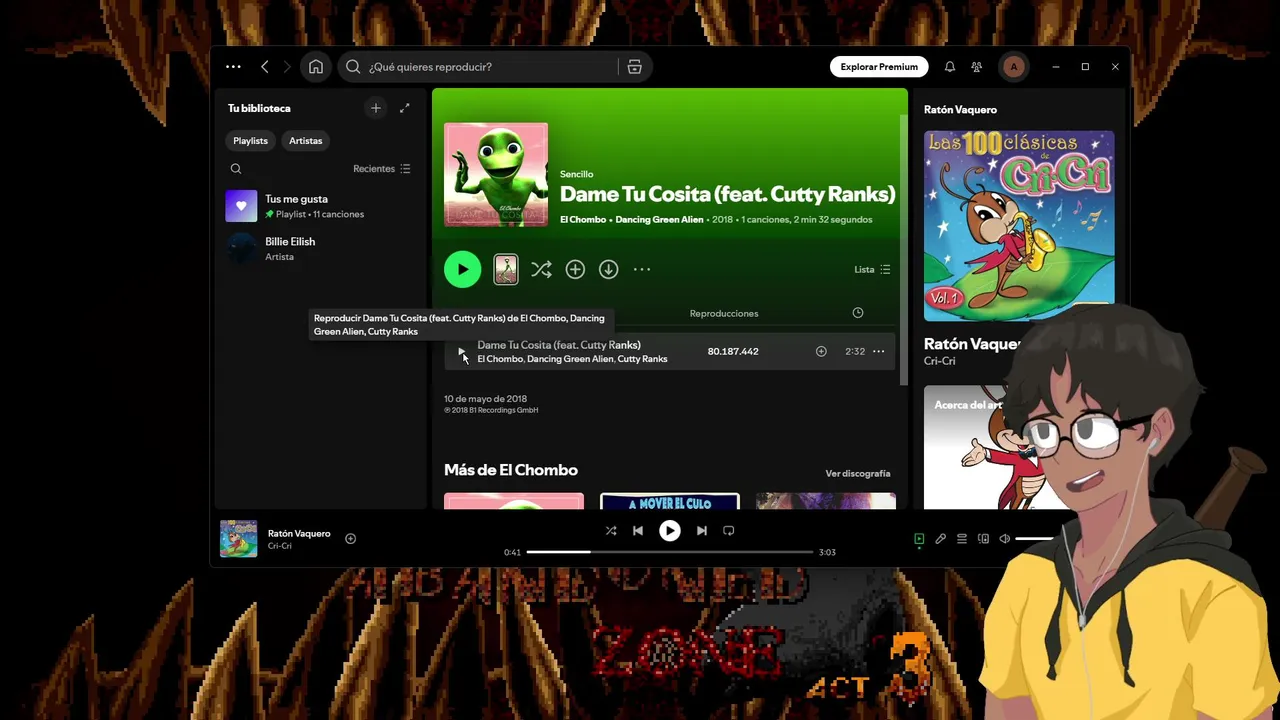Click Las 100 Clásicas de Cri-Cri cover

pos(1019,226)
